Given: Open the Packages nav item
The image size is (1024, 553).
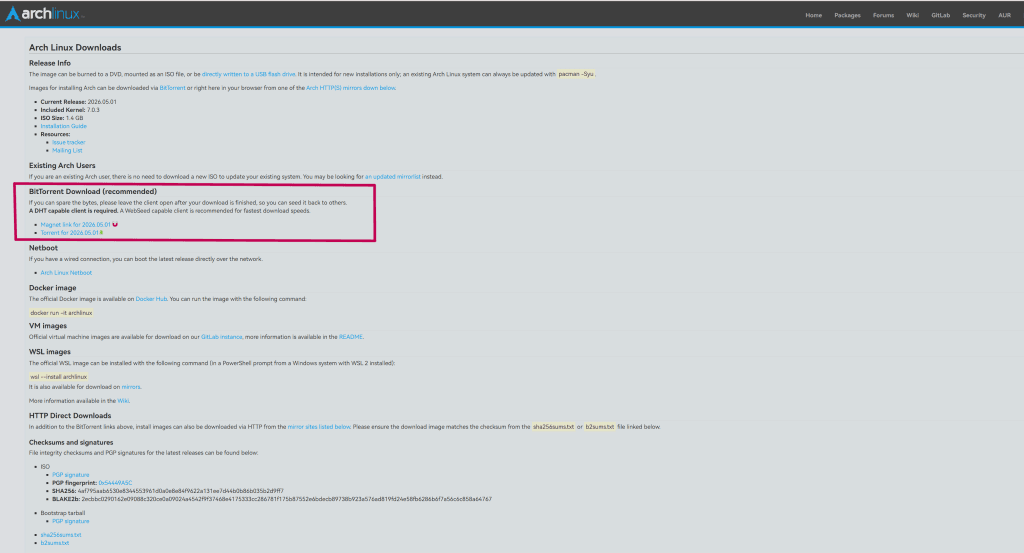Looking at the screenshot, I should coord(847,15).
